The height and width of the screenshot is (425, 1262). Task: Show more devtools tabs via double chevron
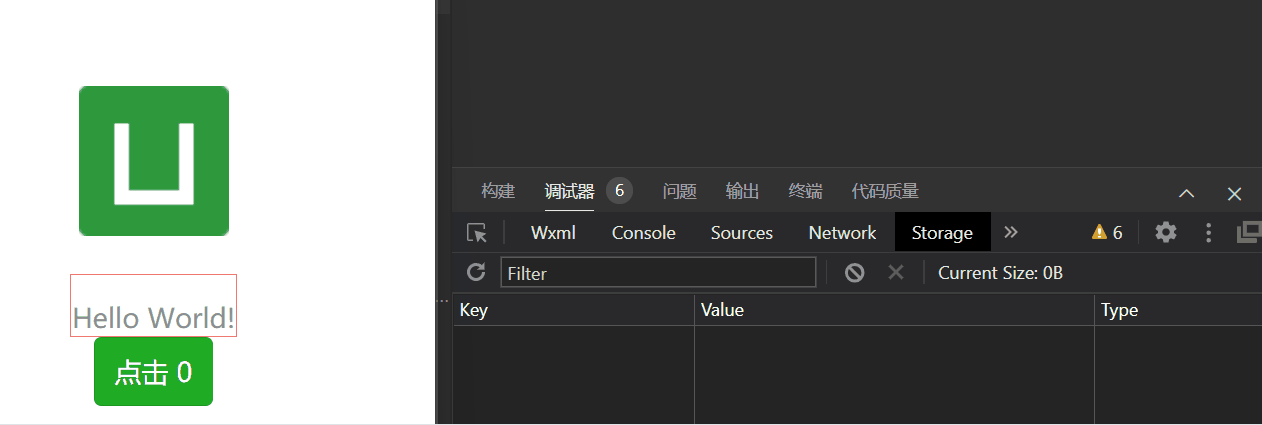1011,232
